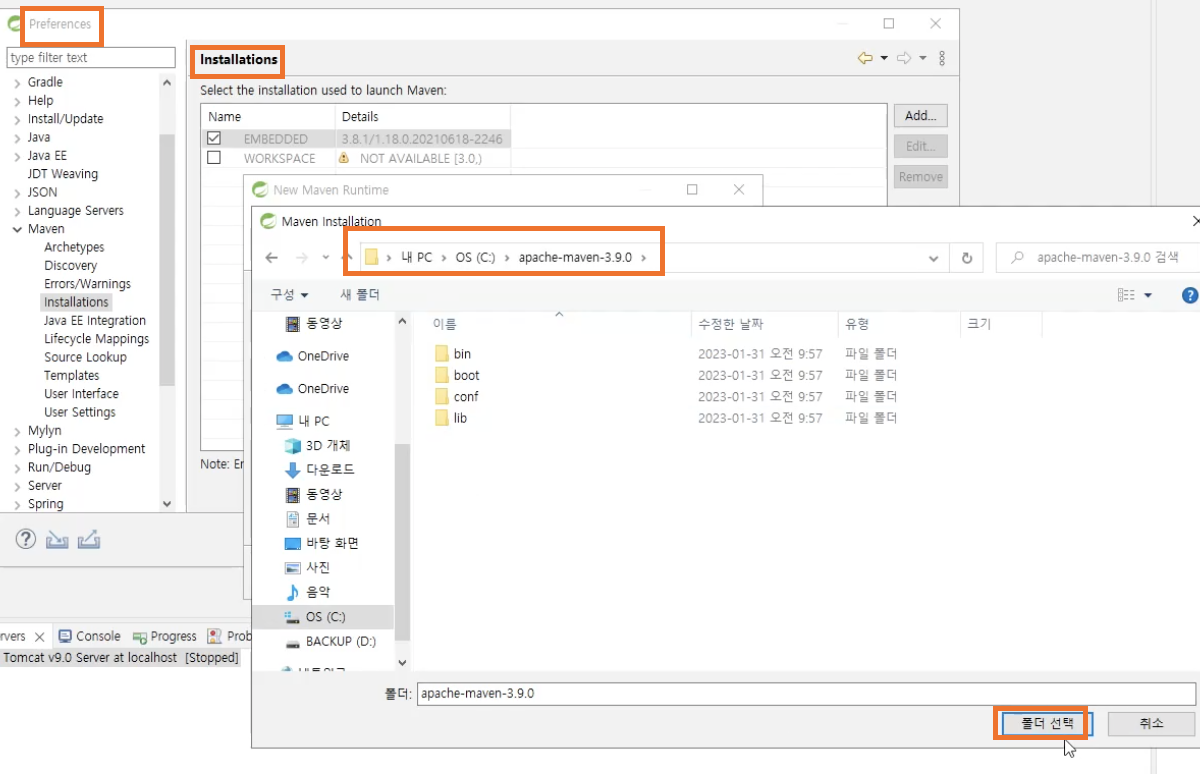Open the Progress tab
This screenshot has height=774, width=1200.
coord(166,636)
